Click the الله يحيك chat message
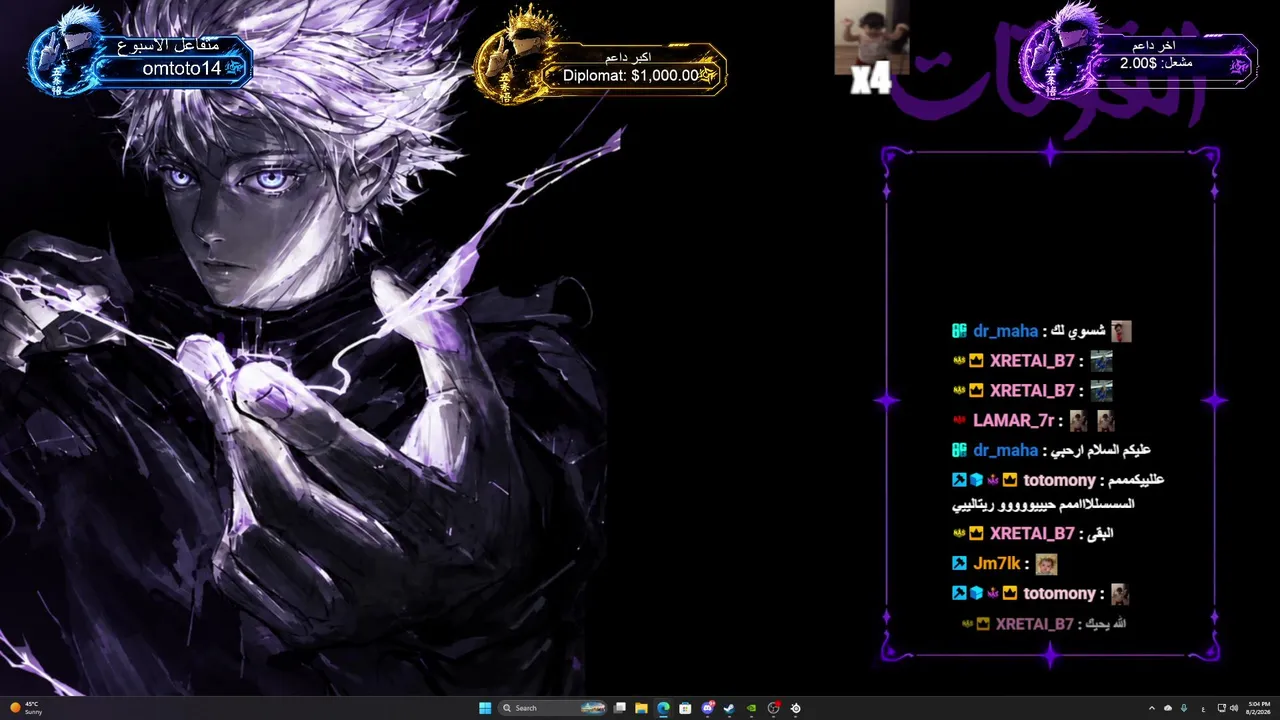The image size is (1280, 720). click(x=1108, y=624)
